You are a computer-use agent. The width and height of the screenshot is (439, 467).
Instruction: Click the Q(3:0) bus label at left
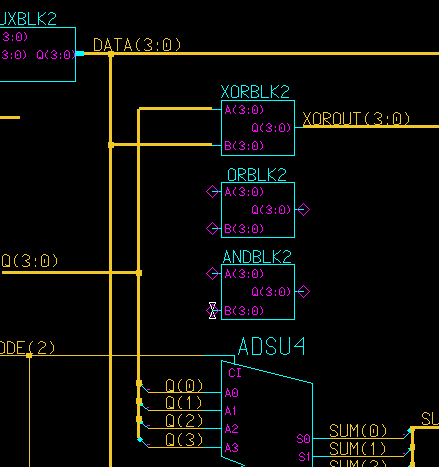[x=30, y=261]
